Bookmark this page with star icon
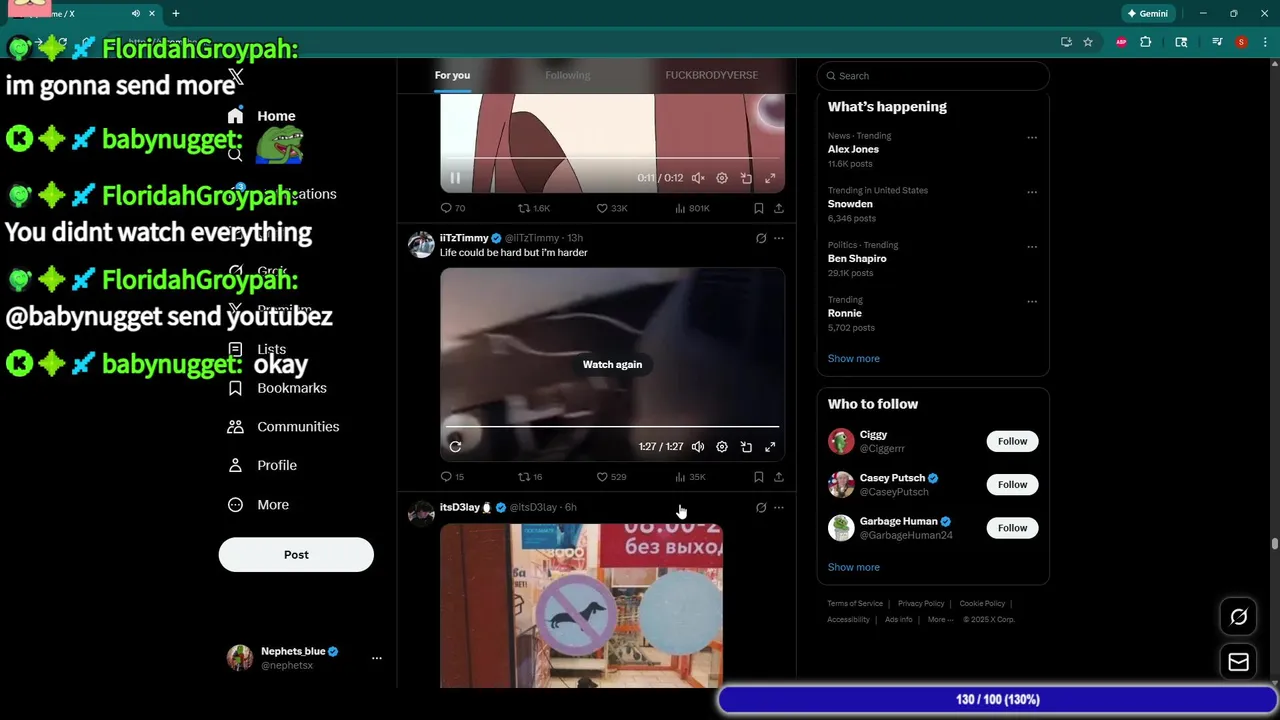This screenshot has height=720, width=1280. coord(1088,42)
